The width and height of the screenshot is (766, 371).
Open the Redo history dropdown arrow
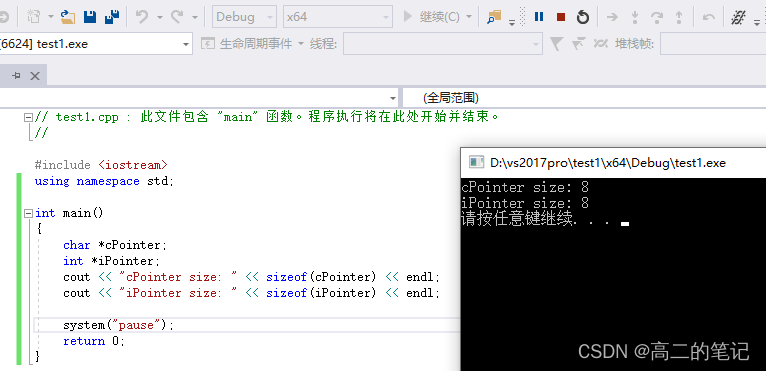tap(194, 17)
